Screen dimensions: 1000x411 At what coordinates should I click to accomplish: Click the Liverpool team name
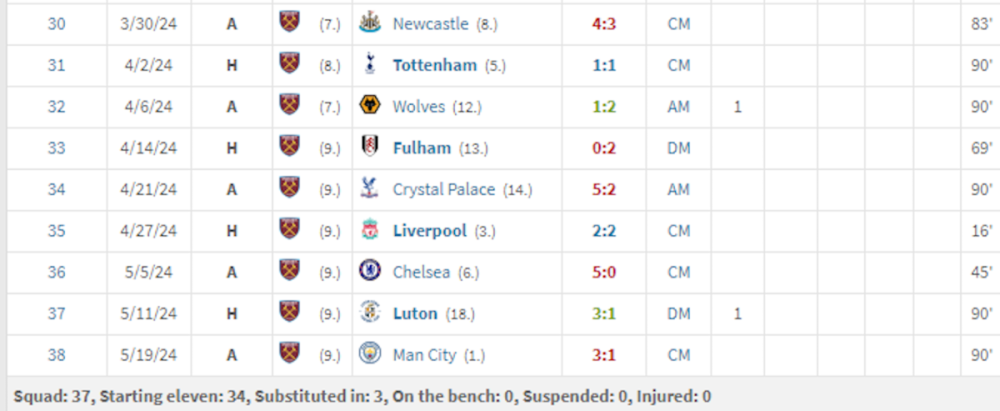[x=430, y=231]
